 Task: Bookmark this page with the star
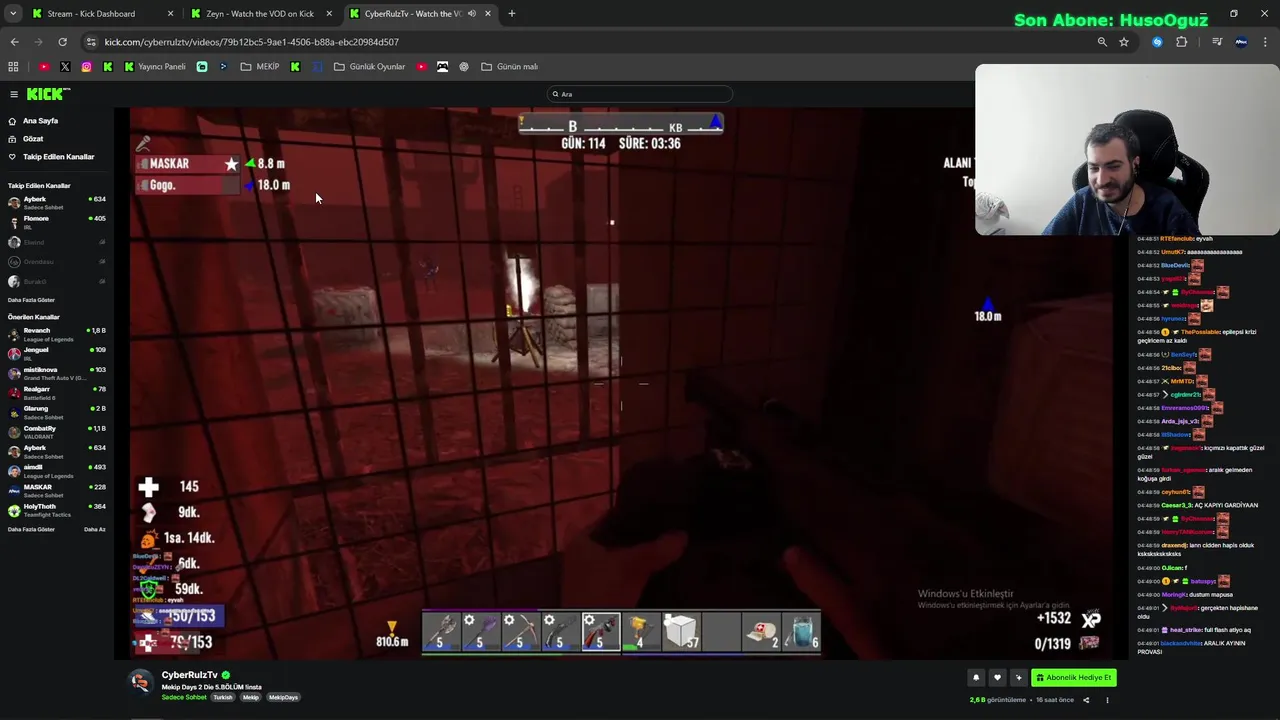click(x=1124, y=42)
